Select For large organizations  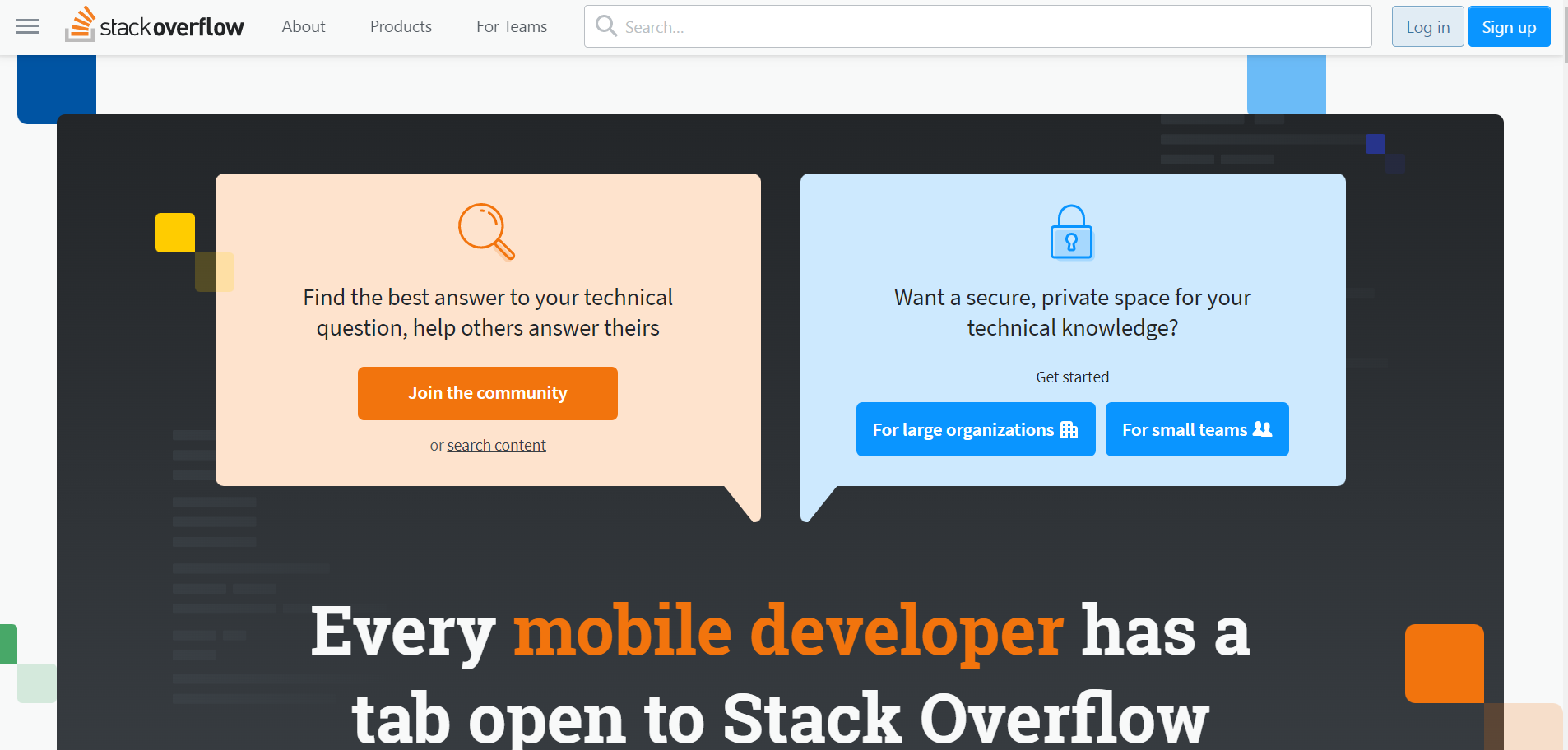pyautogui.click(x=975, y=428)
